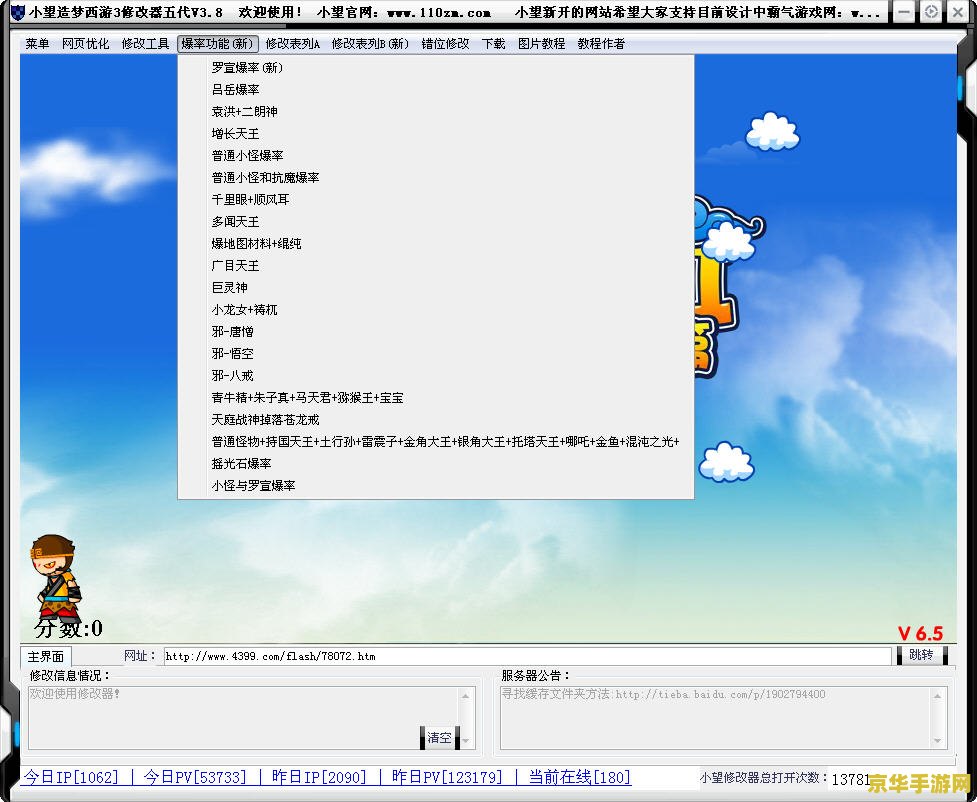Screen dimensions: 977x802
Task: Click the app shield icon in title bar
Action: coord(19,12)
